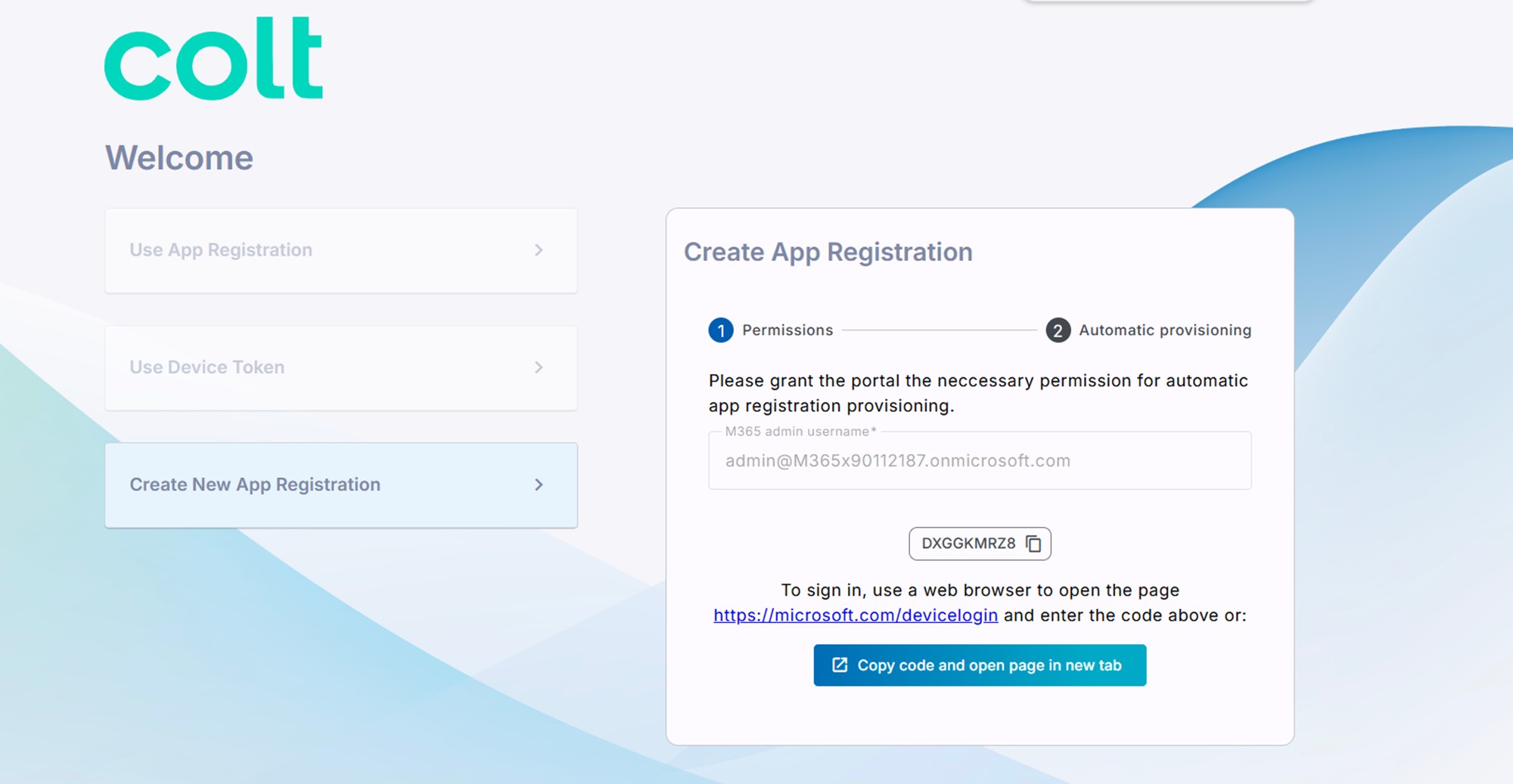Click the DXGGKMRZ8 device code box
The width and height of the screenshot is (1513, 784).
(980, 544)
